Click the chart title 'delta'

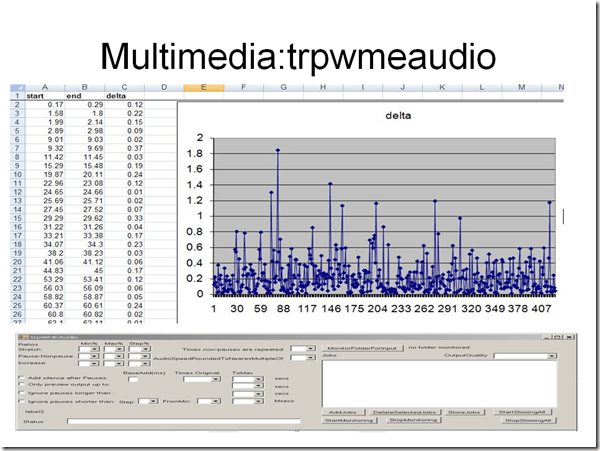coord(398,116)
